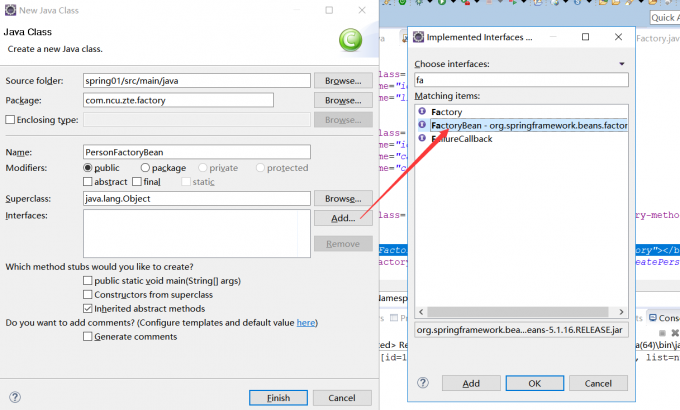Click the Add... button beside Interfaces

click(343, 218)
